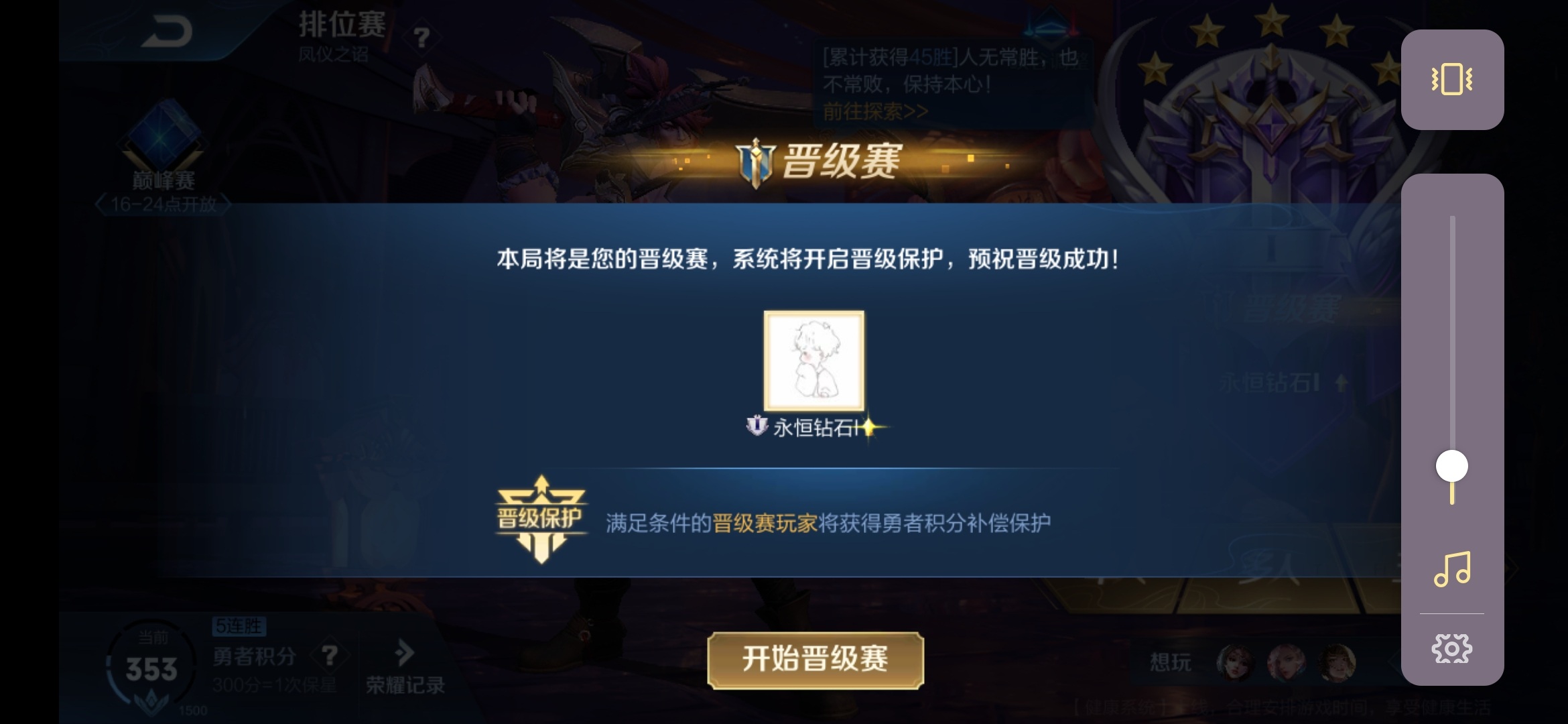Adjust the volume slider knob
This screenshot has width=1568, height=724.
pyautogui.click(x=1451, y=466)
